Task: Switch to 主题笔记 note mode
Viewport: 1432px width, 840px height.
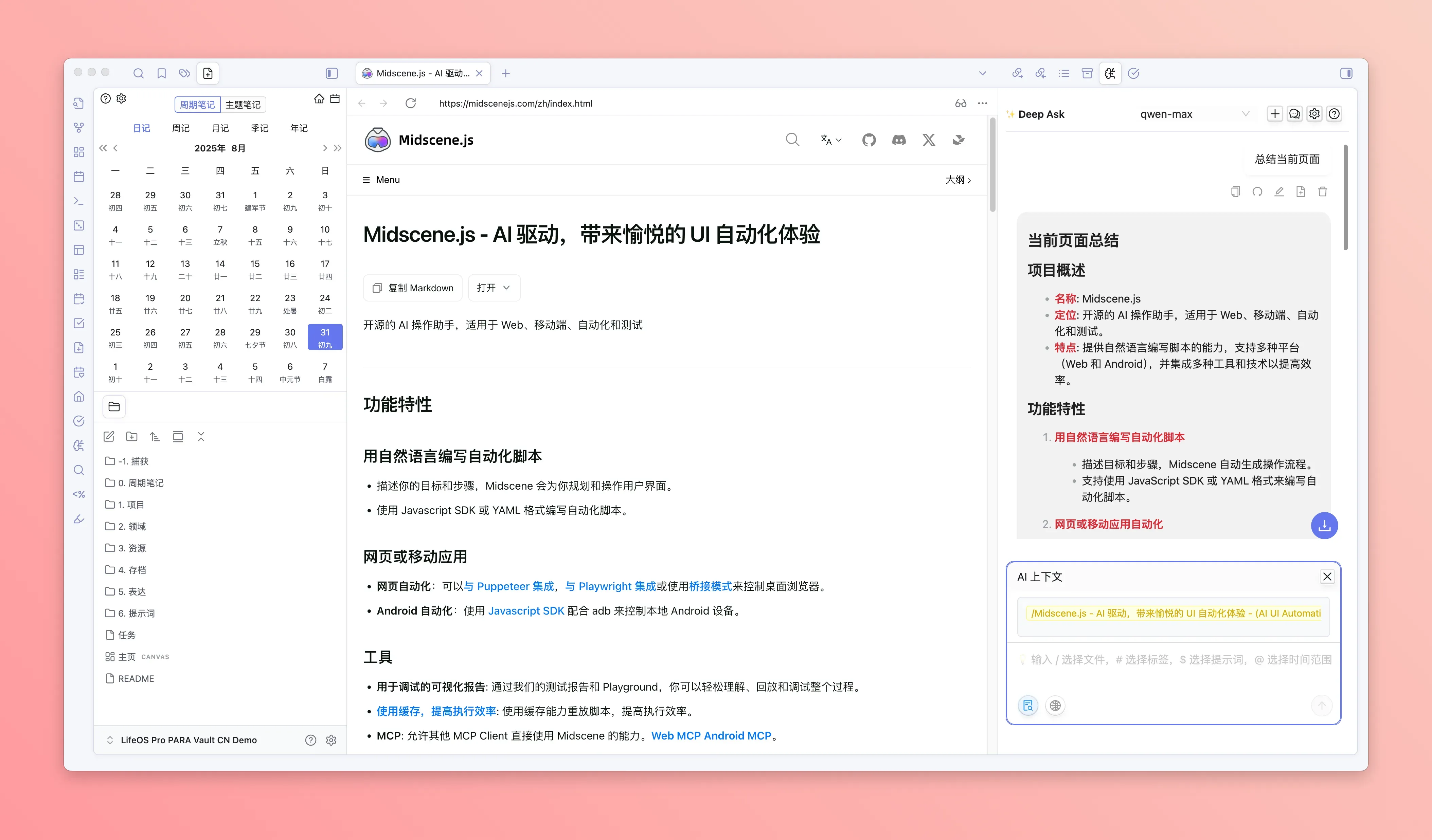Action: 243,105
